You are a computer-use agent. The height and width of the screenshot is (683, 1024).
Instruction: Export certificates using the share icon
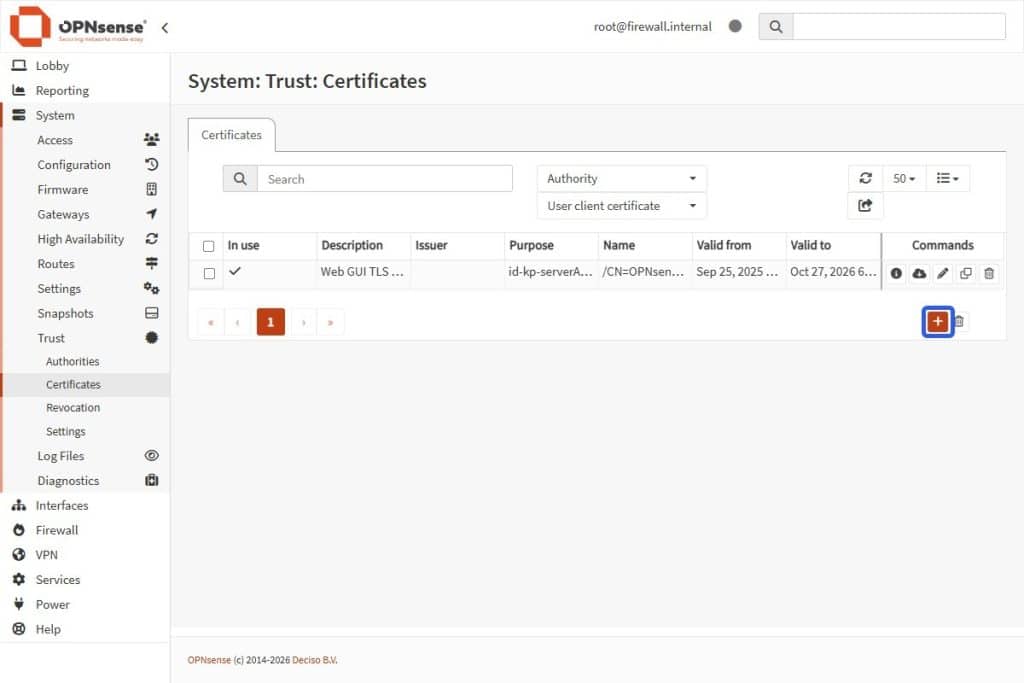[865, 205]
